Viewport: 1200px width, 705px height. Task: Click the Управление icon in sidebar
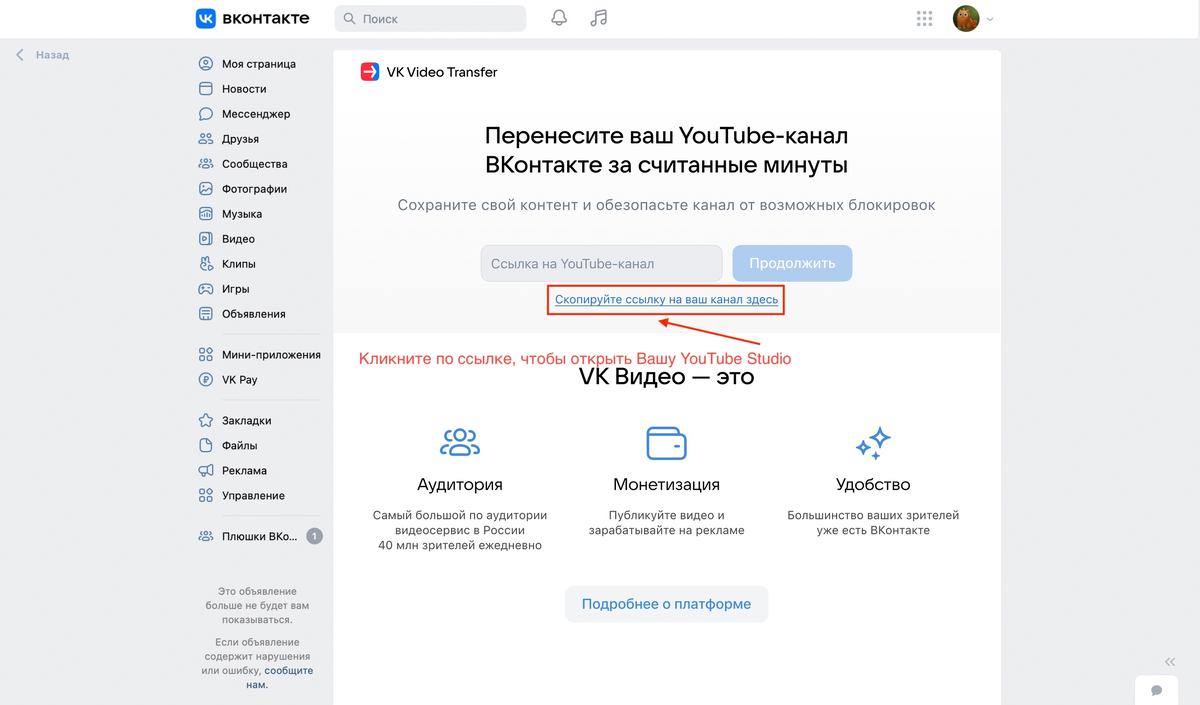[206, 496]
